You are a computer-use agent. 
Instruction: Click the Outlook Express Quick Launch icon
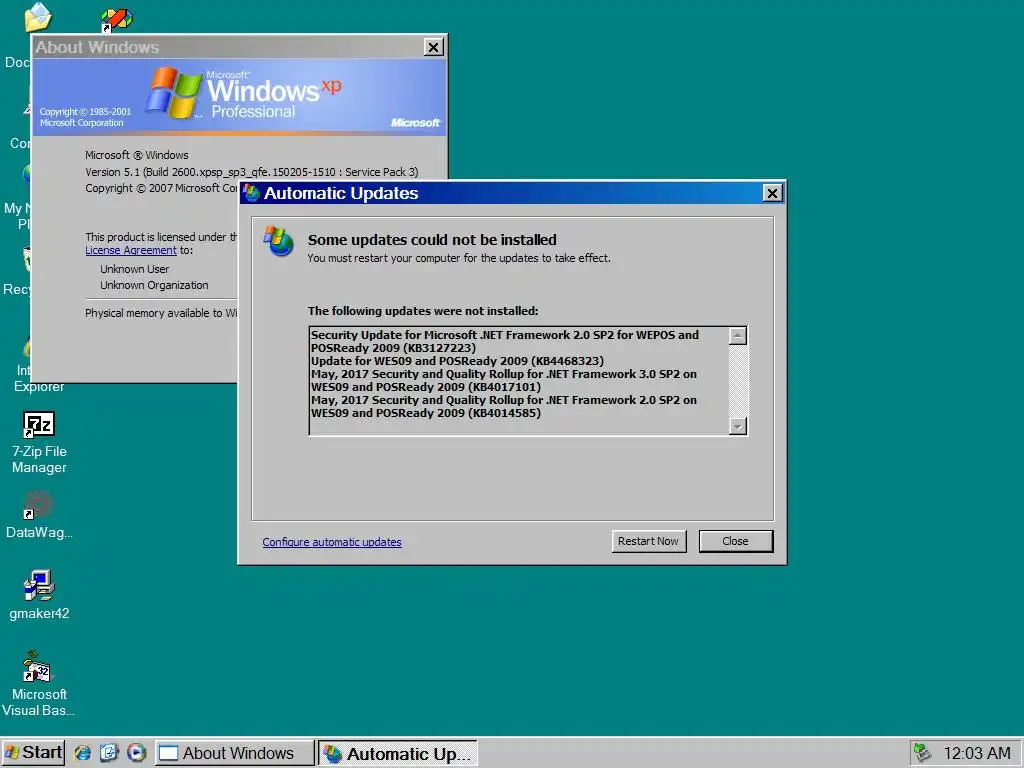click(x=109, y=753)
